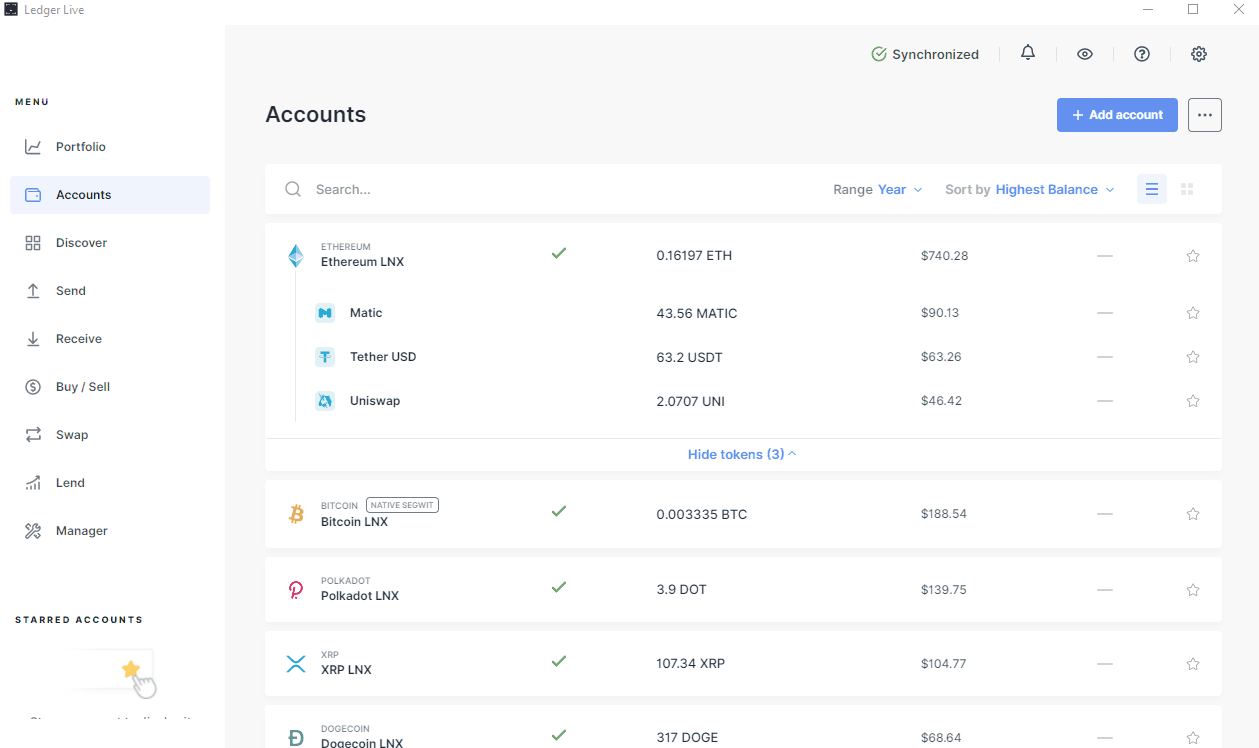Click the Uniswap token logo
Image resolution: width=1259 pixels, height=748 pixels.
click(x=324, y=401)
